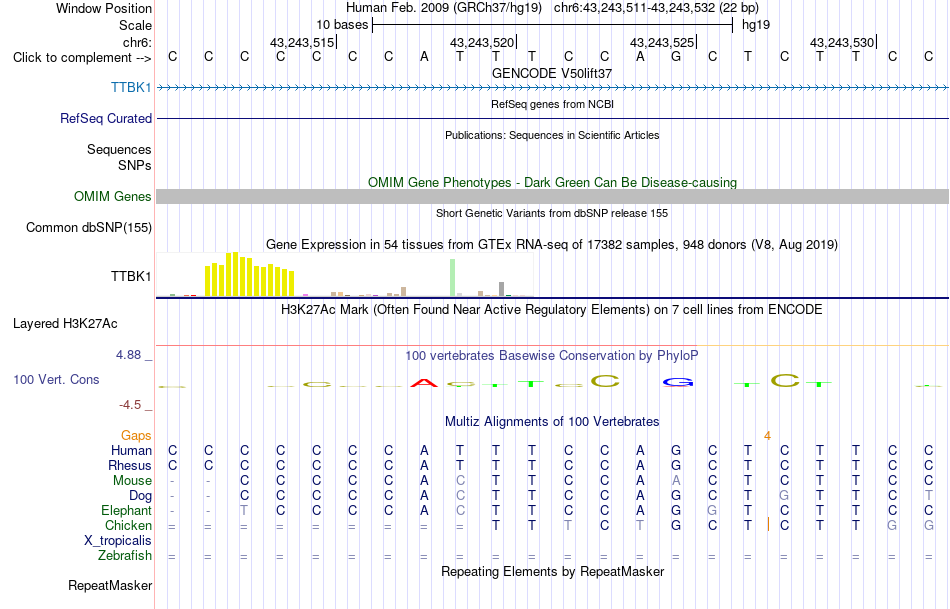Image resolution: width=950 pixels, height=609 pixels.
Task: Open the 'H3K27Ac Mark' ENCODE track title
Action: click(552, 310)
